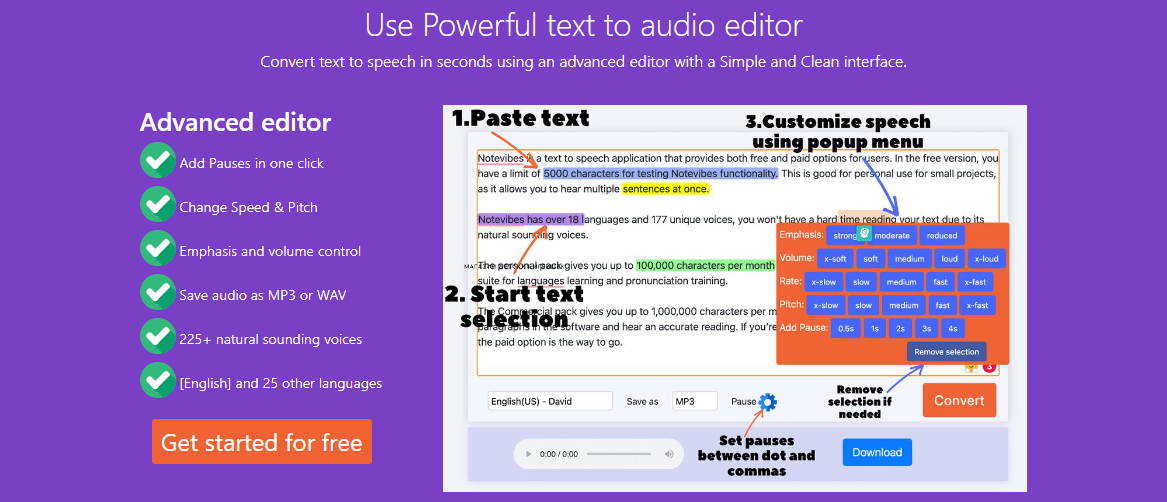Screen dimensions: 1167x502
Task: Set Rate row to x-fast
Action: tap(975, 282)
